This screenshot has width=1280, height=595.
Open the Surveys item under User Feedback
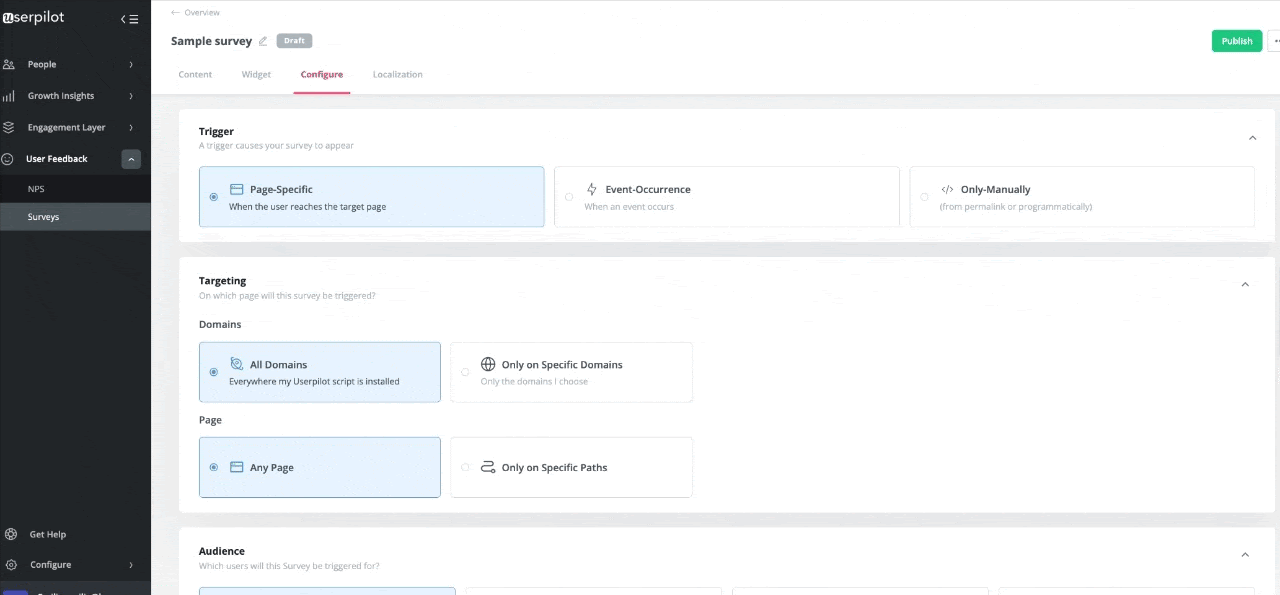click(43, 216)
